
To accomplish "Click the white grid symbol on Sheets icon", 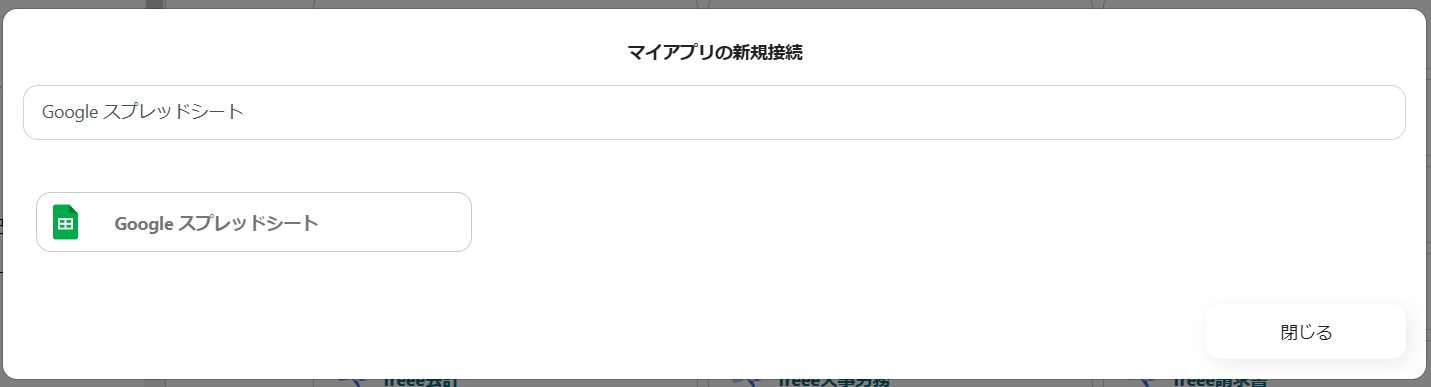I will tap(65, 224).
